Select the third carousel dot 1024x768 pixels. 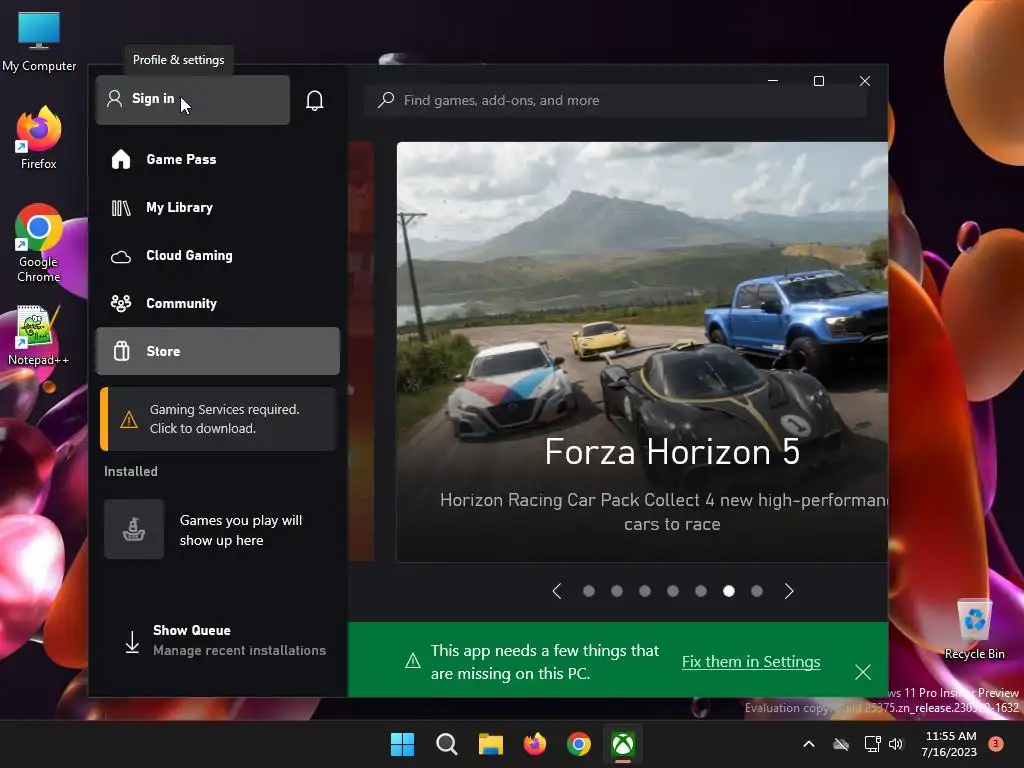point(645,591)
